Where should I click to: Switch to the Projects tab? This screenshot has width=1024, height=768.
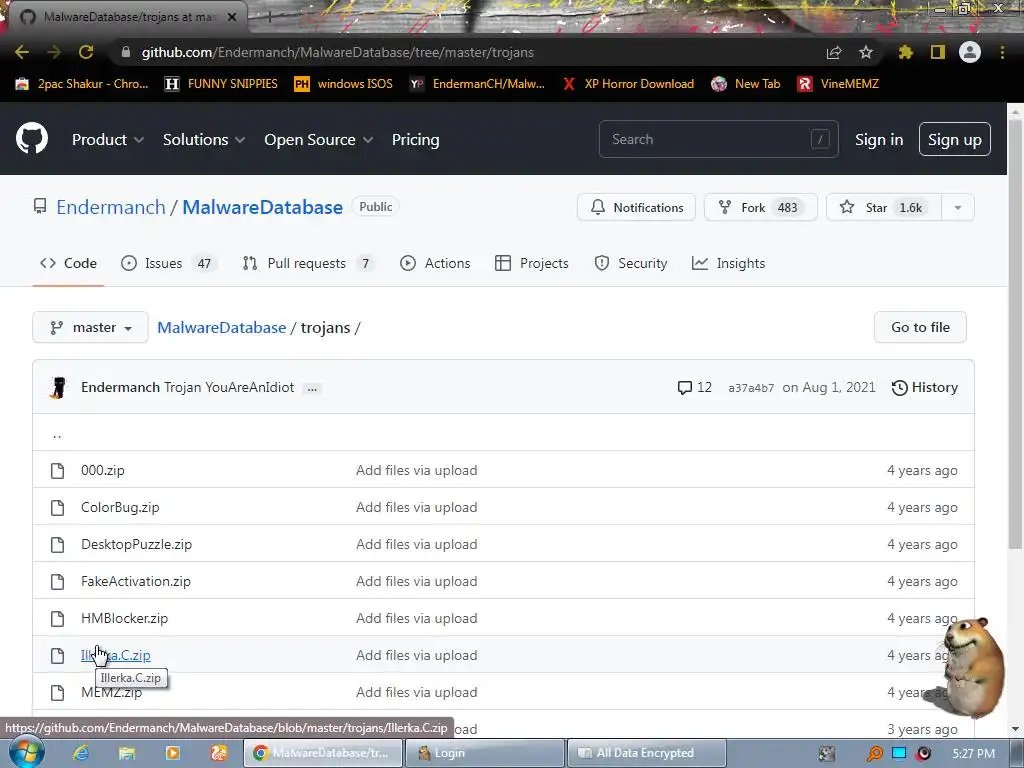coord(532,263)
